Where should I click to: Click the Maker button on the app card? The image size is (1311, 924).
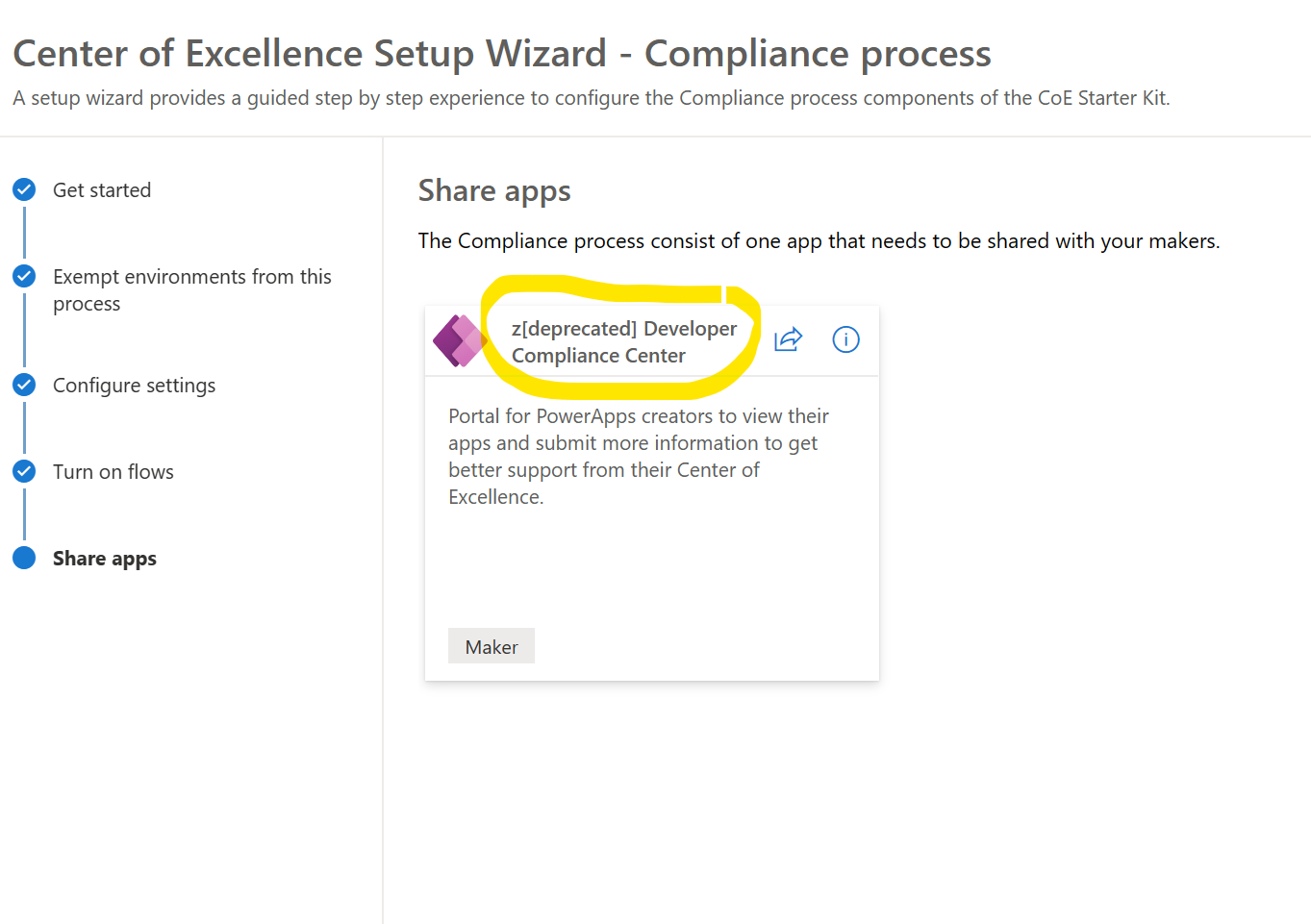coord(491,645)
